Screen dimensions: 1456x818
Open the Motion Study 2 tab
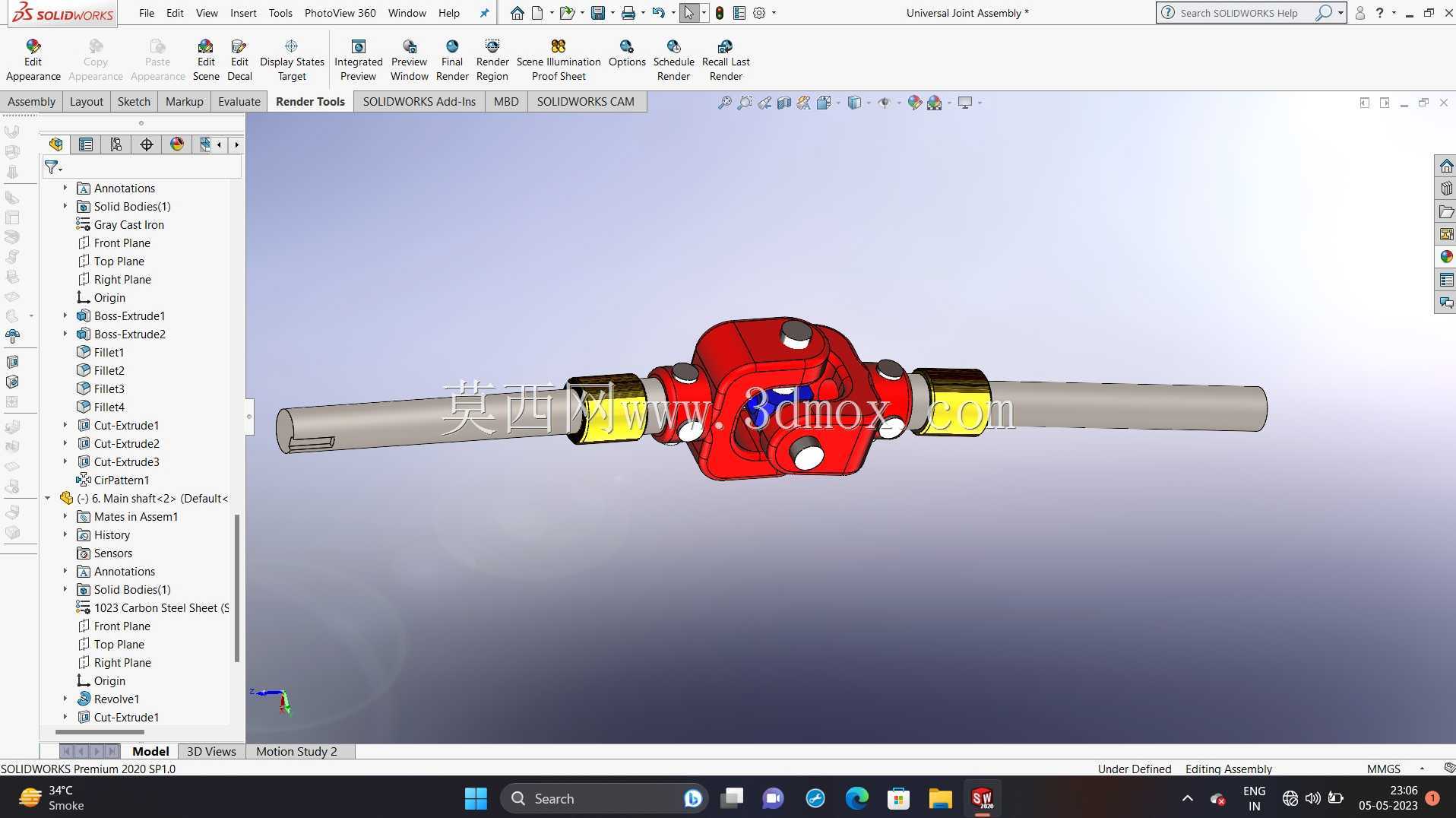click(x=296, y=751)
